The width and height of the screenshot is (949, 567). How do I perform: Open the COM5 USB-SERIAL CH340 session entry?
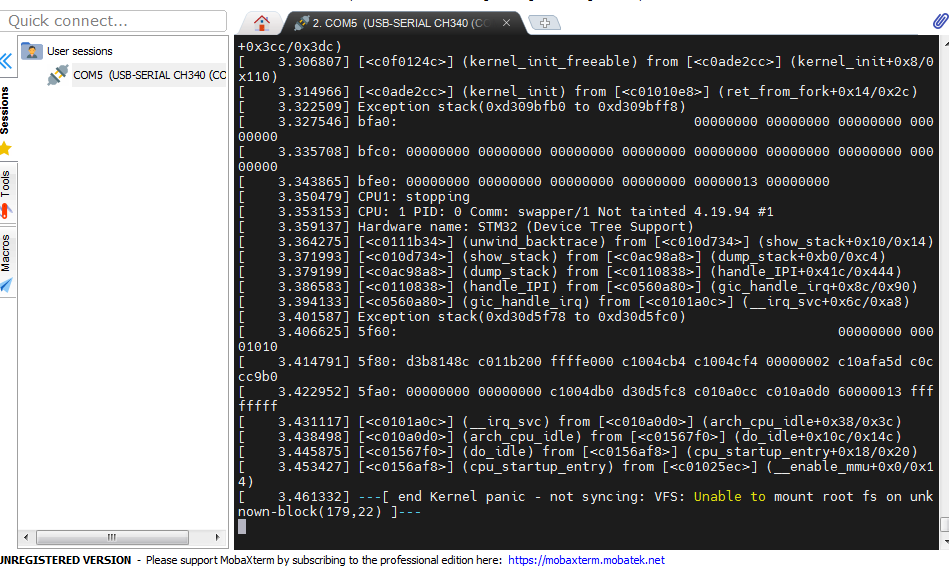(149, 75)
